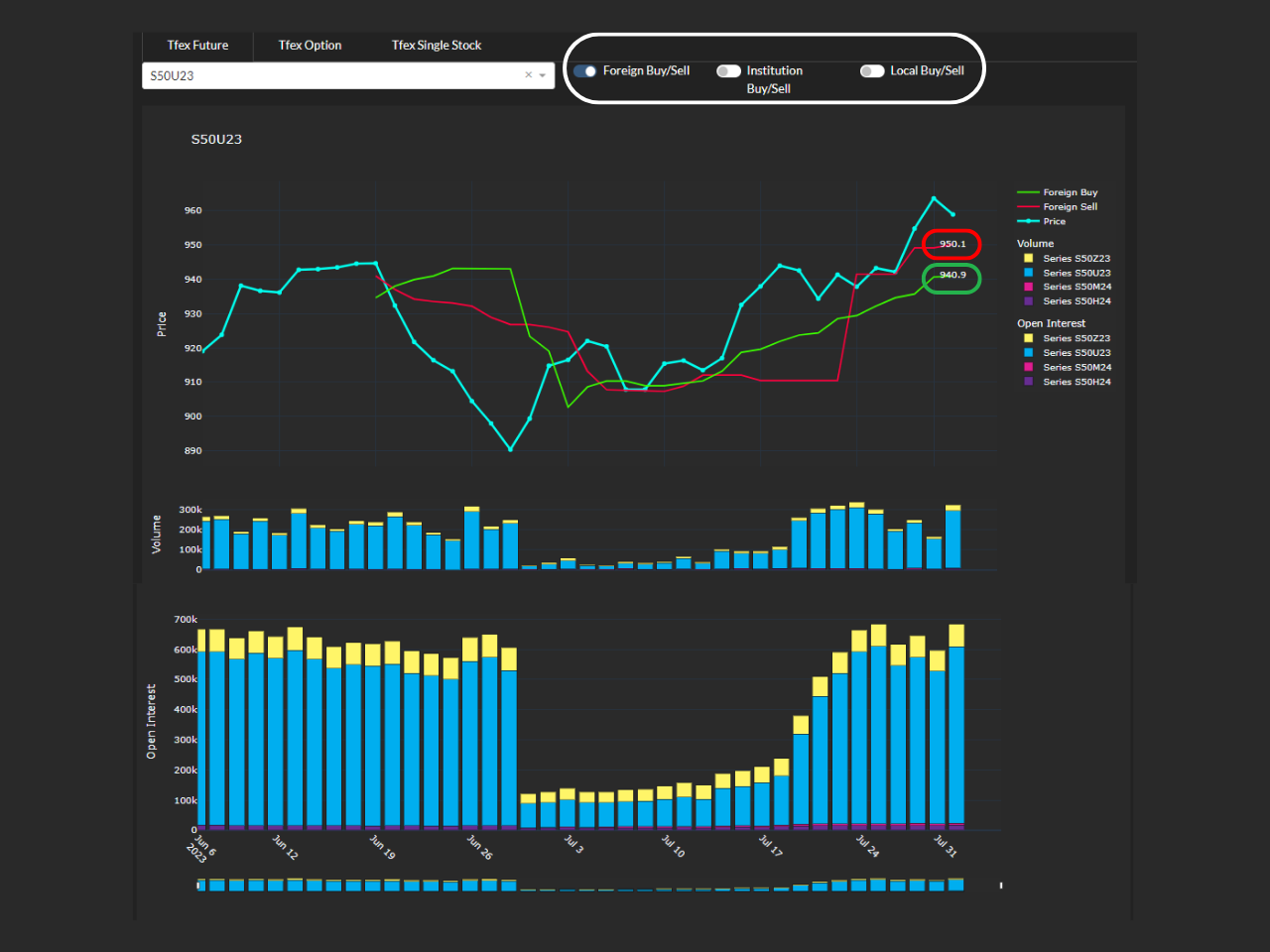
Task: Switch to the Tfex Future tab
Action: pyautogui.click(x=197, y=46)
